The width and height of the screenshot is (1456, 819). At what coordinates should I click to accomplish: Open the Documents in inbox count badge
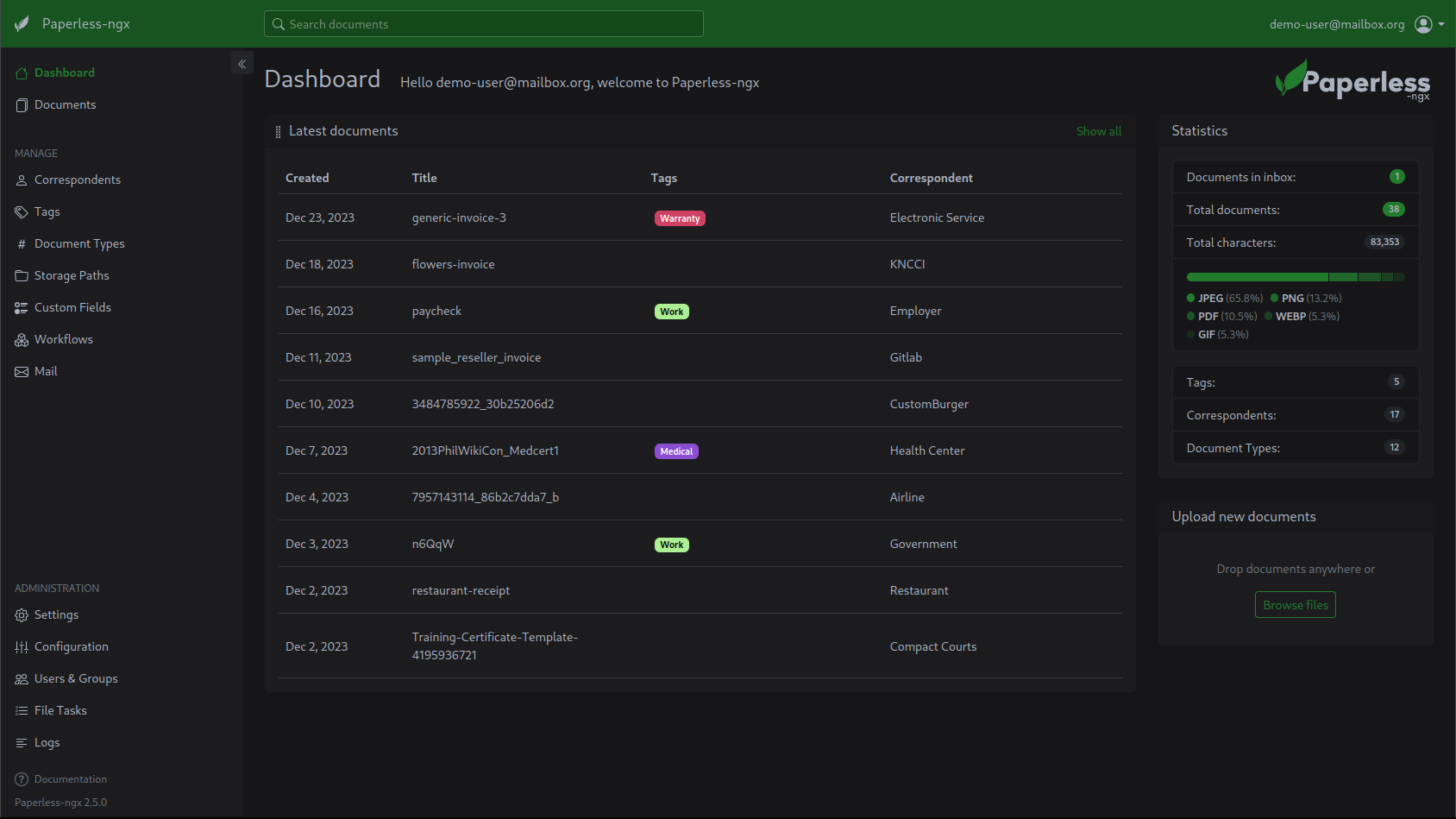[x=1396, y=177]
